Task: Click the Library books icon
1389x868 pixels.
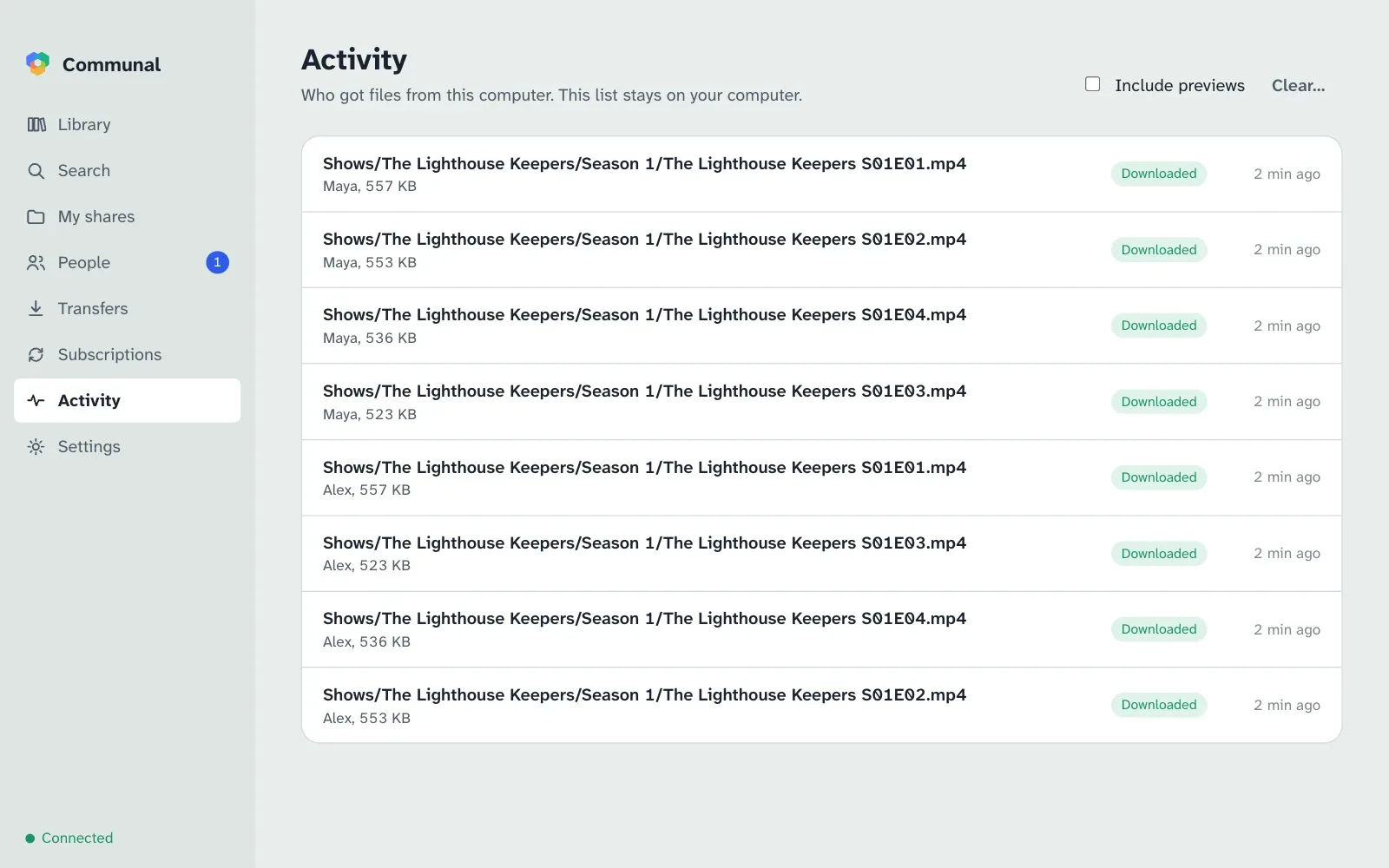Action: (36, 125)
